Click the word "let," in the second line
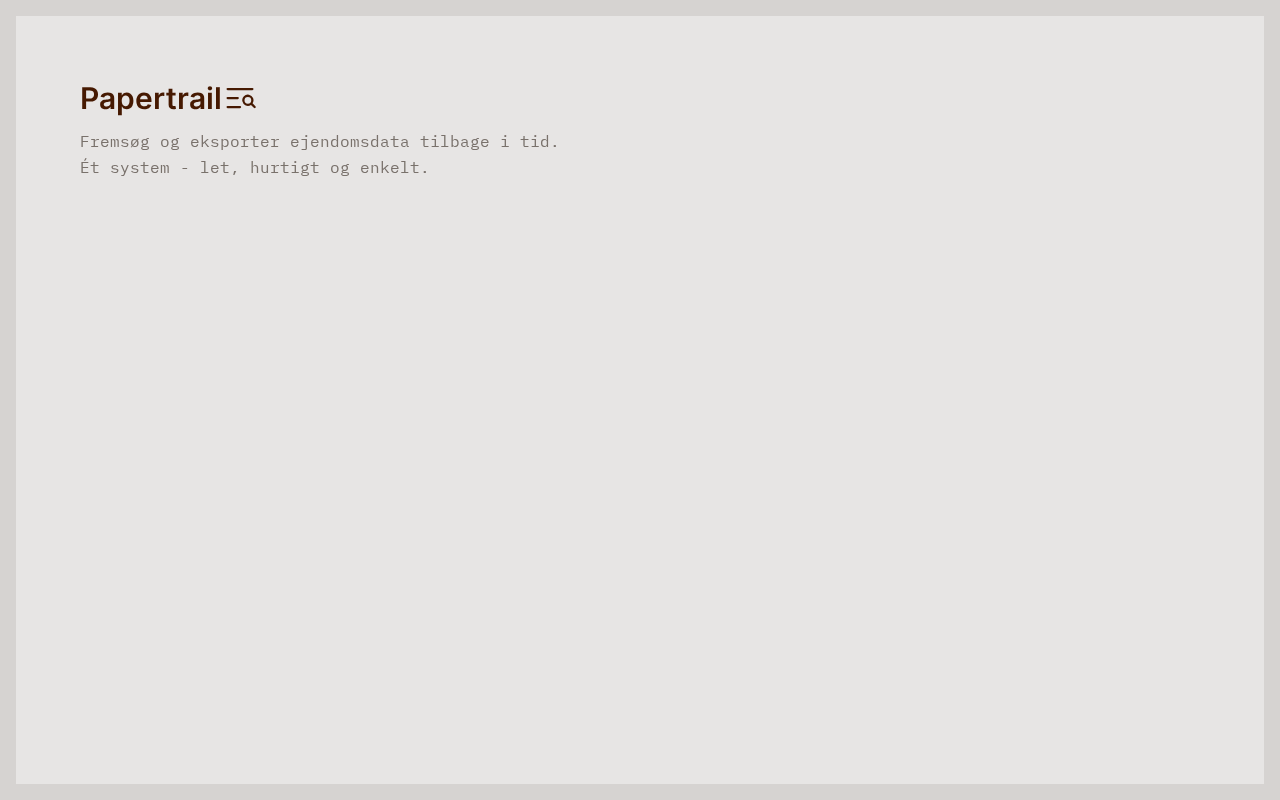 (220, 168)
